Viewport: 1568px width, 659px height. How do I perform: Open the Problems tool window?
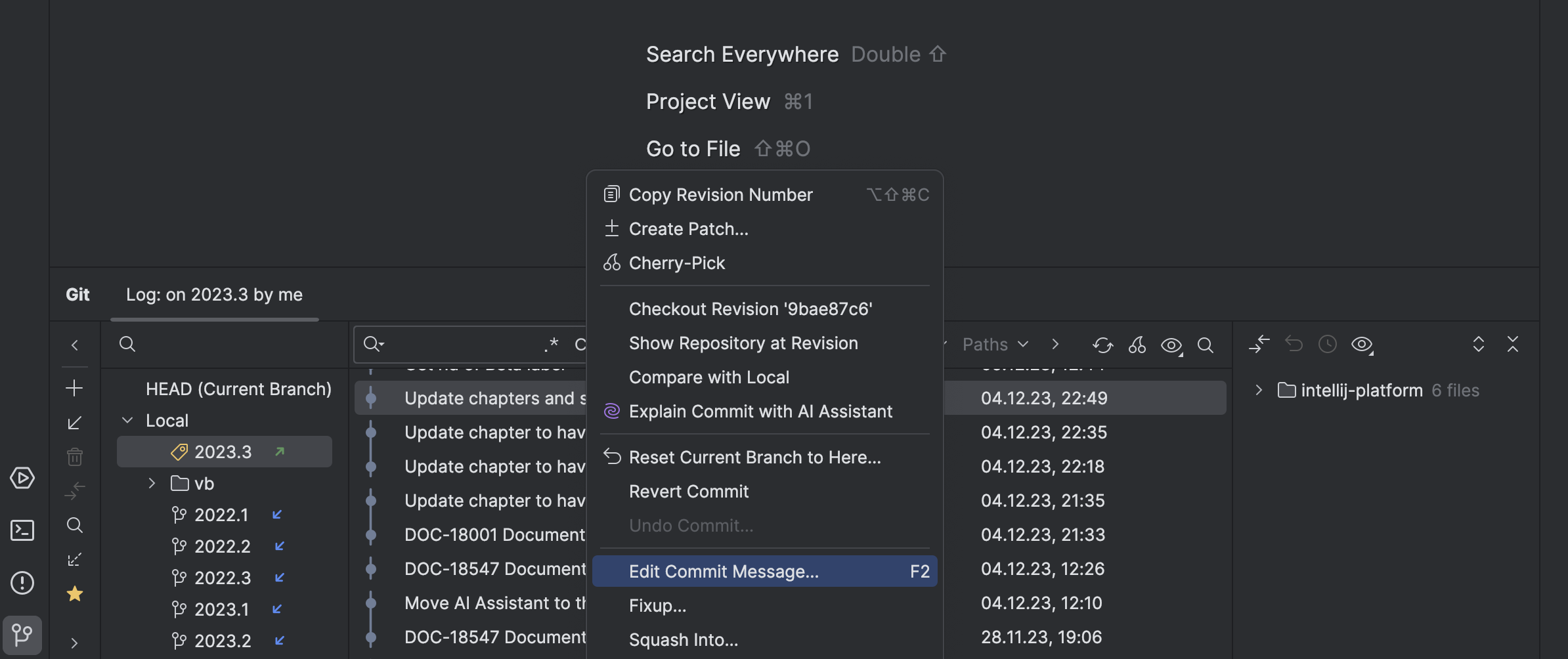(22, 583)
